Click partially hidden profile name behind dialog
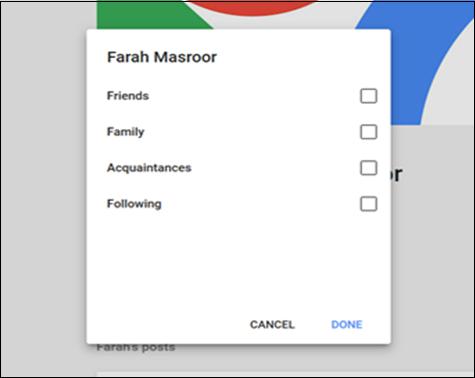The height and width of the screenshot is (378, 475). [x=396, y=174]
